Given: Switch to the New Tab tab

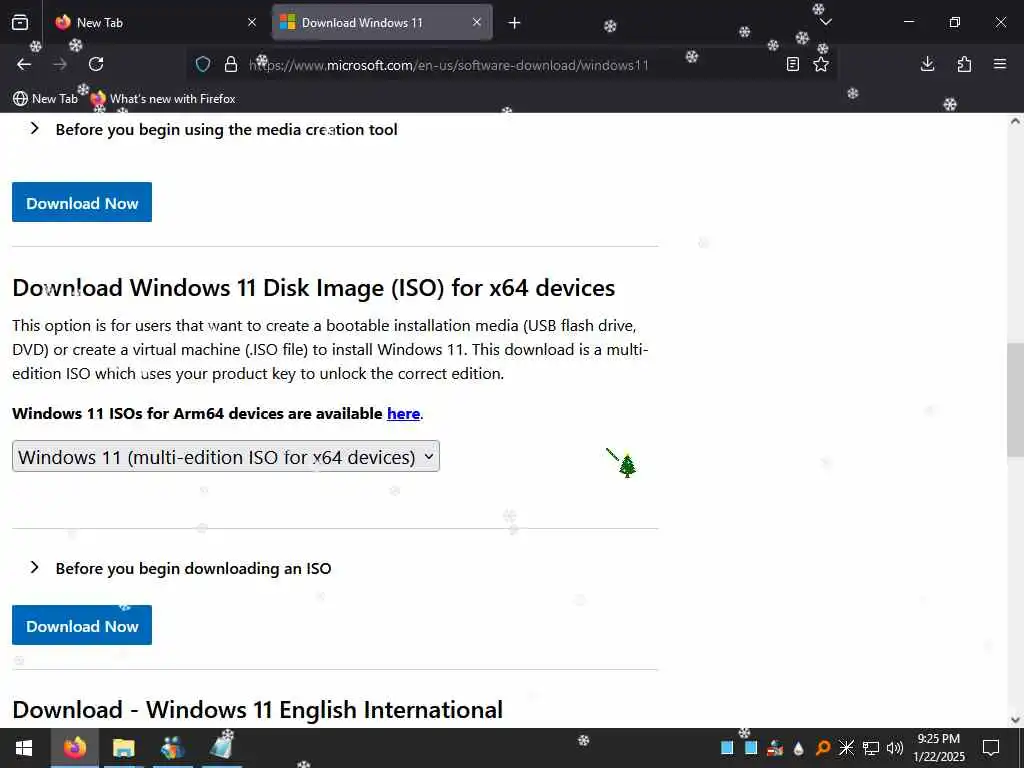Looking at the screenshot, I should 157,22.
